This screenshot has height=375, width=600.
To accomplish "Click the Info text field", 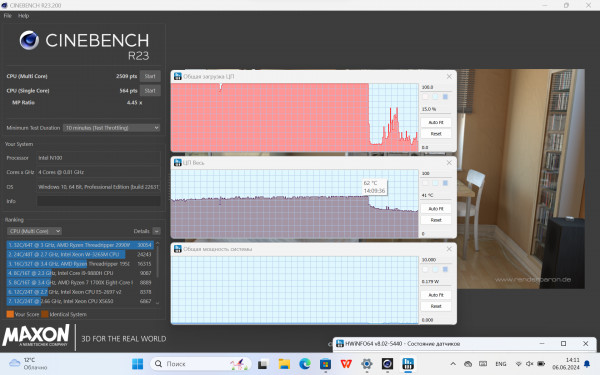I will [99, 201].
